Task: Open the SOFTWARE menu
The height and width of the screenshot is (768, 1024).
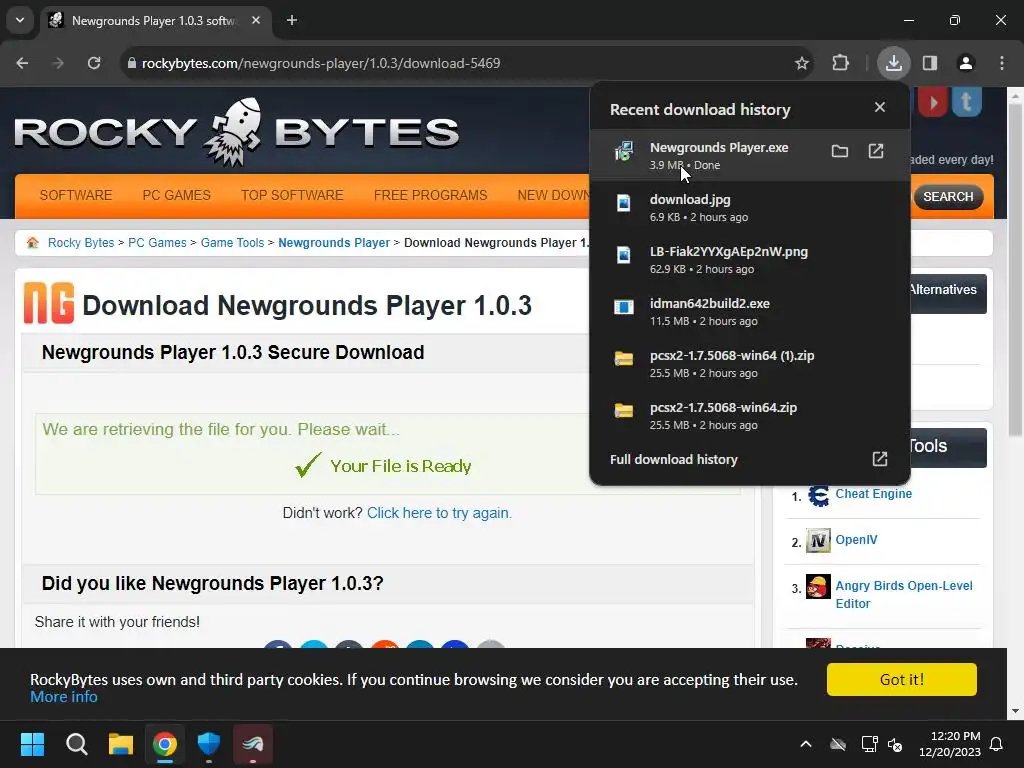Action: (x=76, y=195)
